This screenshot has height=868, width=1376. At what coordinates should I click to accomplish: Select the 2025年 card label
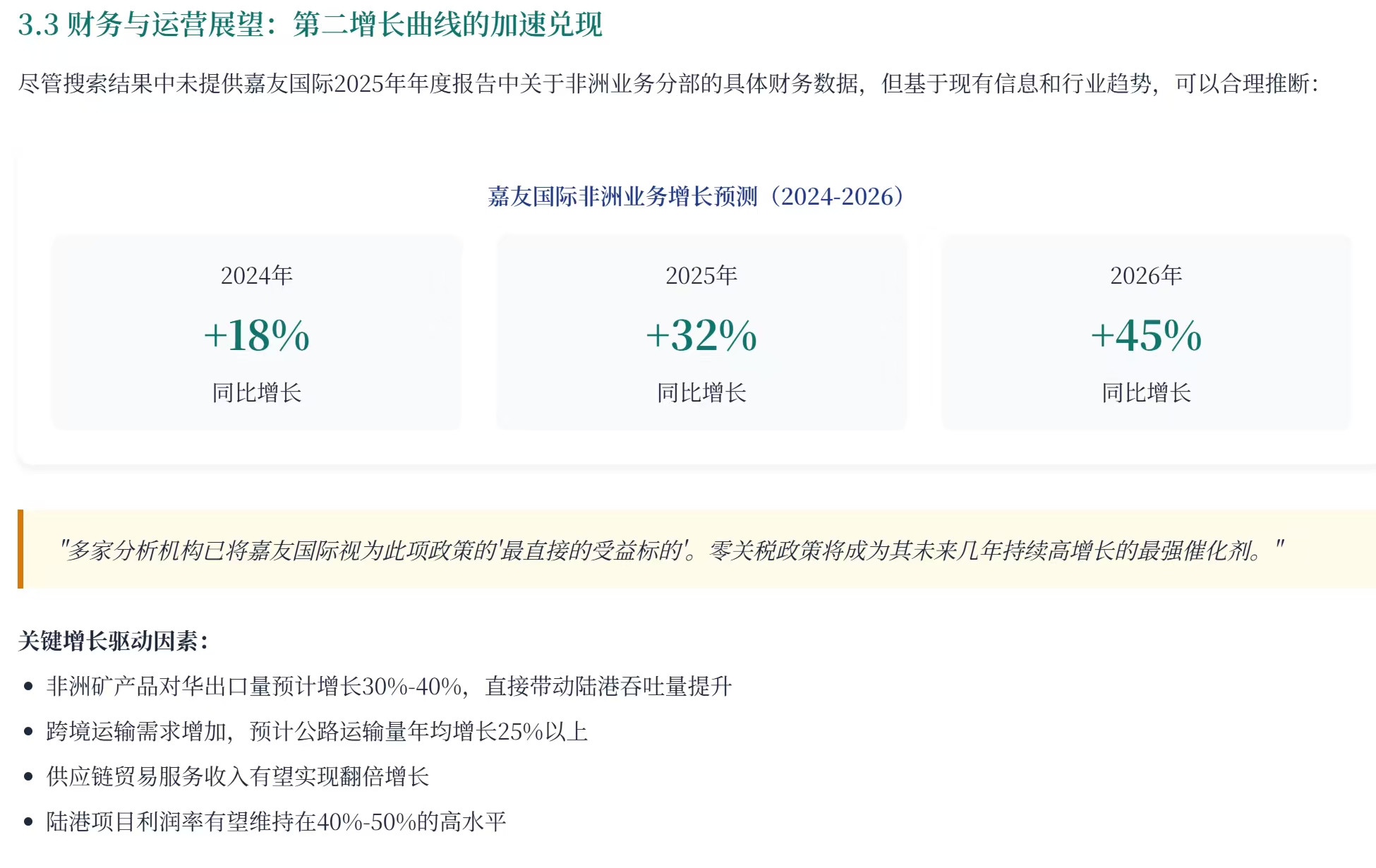(x=701, y=276)
